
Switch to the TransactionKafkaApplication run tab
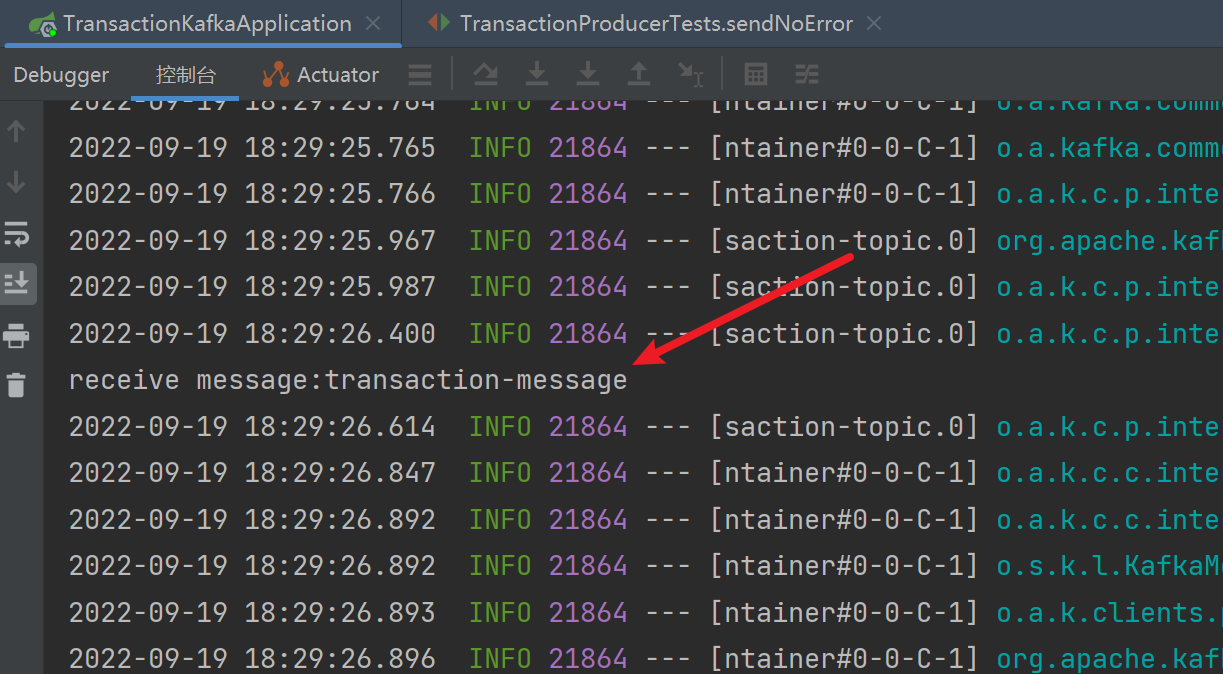coord(206,23)
